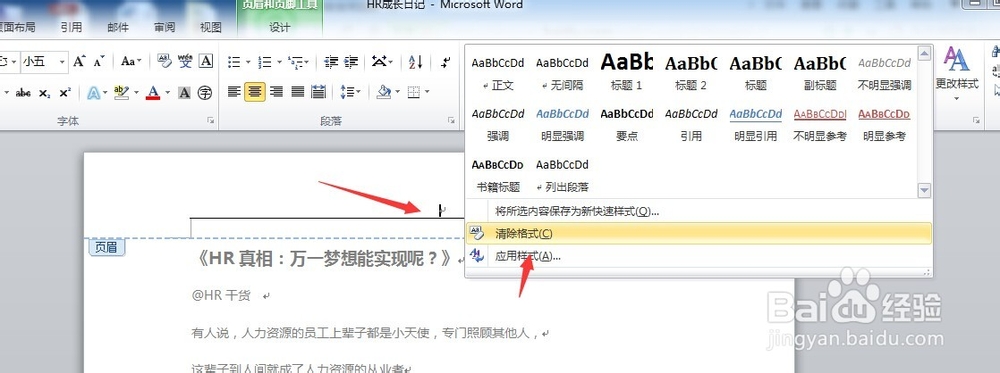Open the 审阅 ribbon tab
Screen dimensions: 1000x373
[165, 27]
